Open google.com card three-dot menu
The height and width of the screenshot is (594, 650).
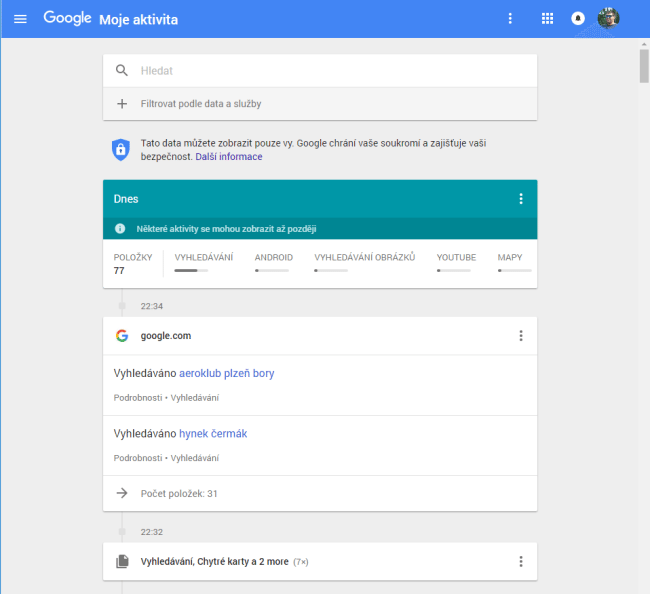[521, 336]
